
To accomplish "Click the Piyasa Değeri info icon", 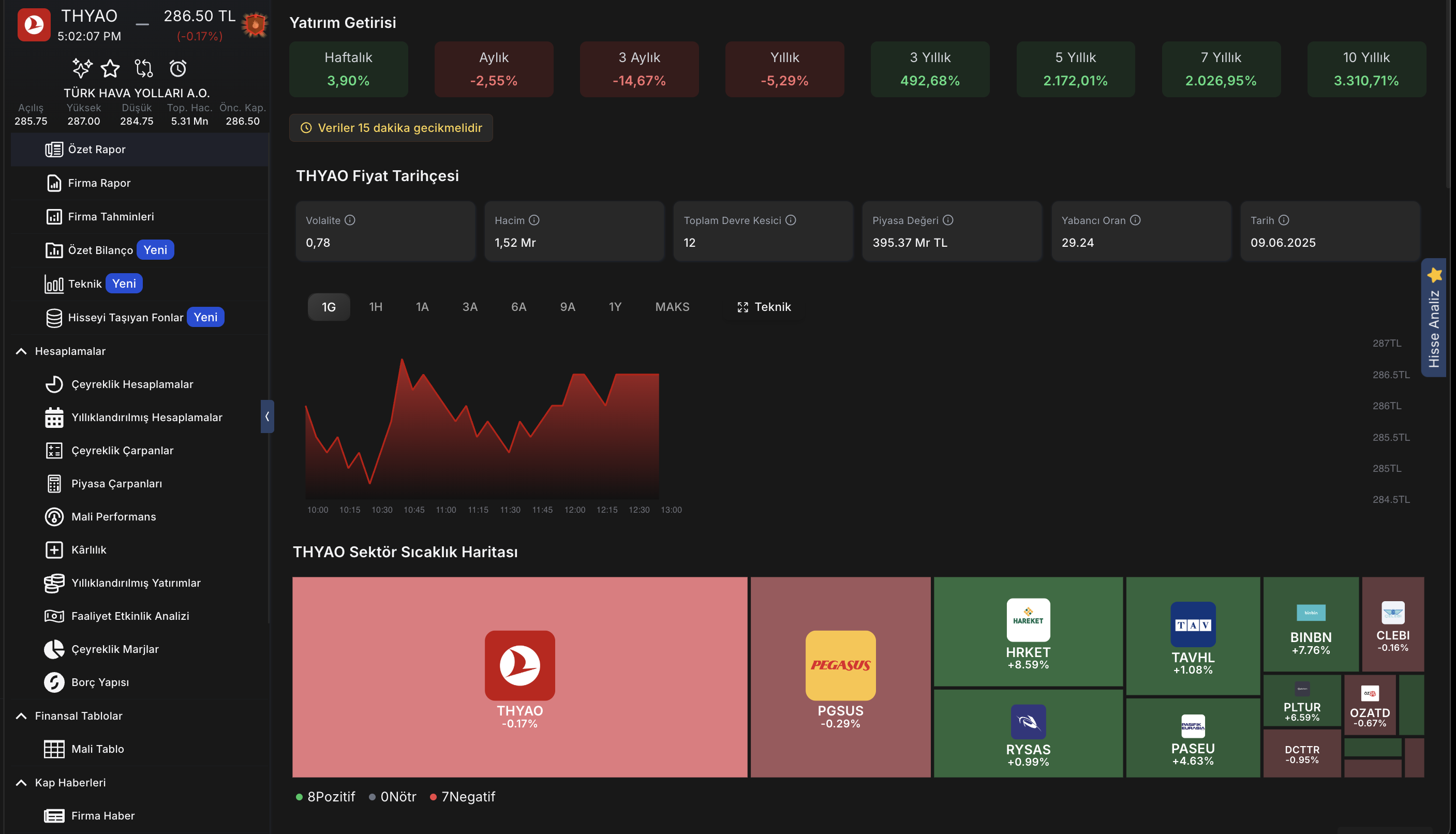I will (948, 220).
